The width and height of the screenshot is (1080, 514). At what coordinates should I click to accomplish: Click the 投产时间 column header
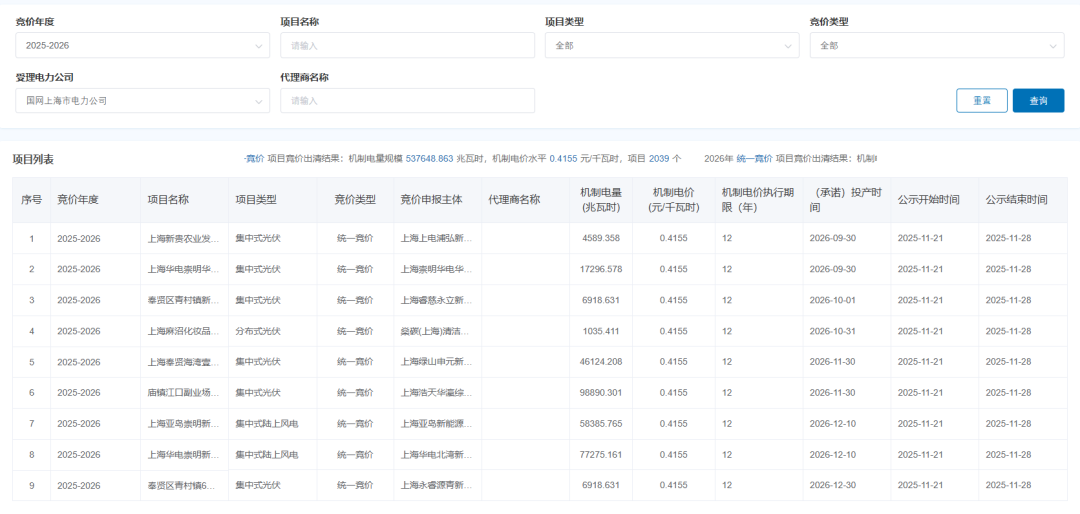click(x=846, y=200)
